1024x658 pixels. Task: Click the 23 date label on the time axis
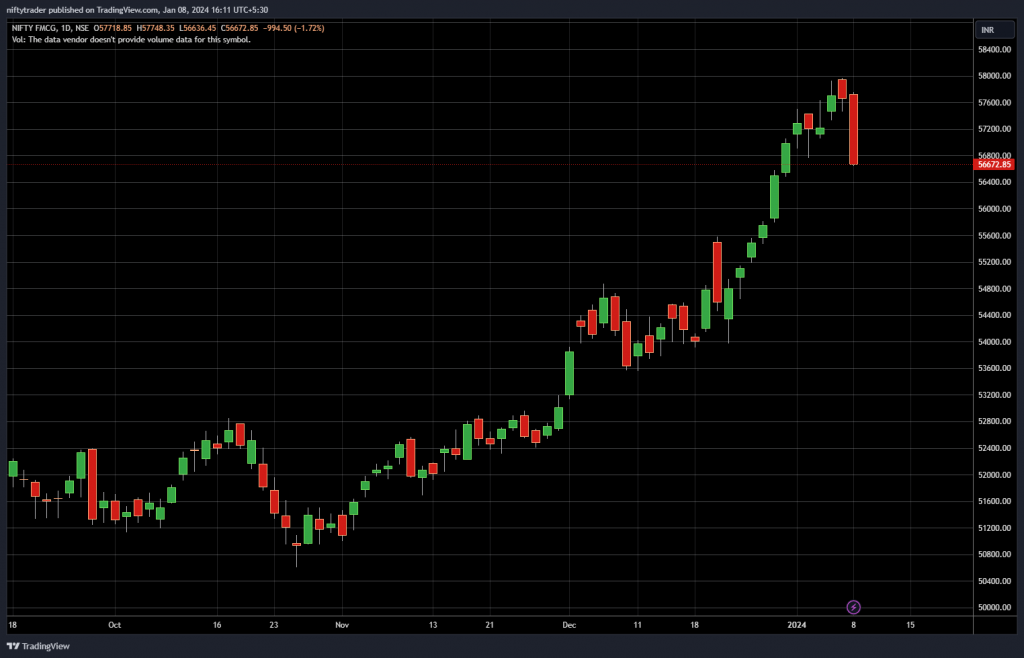[274, 625]
